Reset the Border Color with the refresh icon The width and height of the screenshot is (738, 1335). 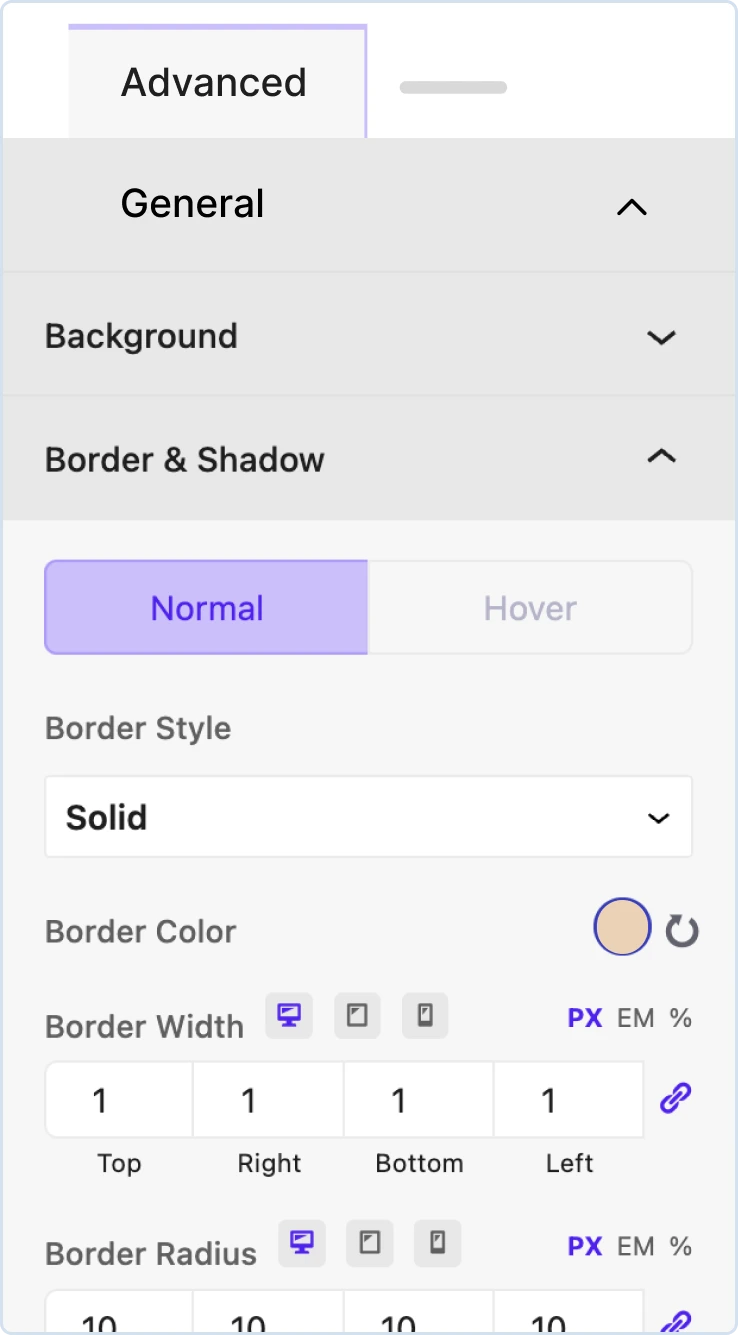[x=682, y=931]
